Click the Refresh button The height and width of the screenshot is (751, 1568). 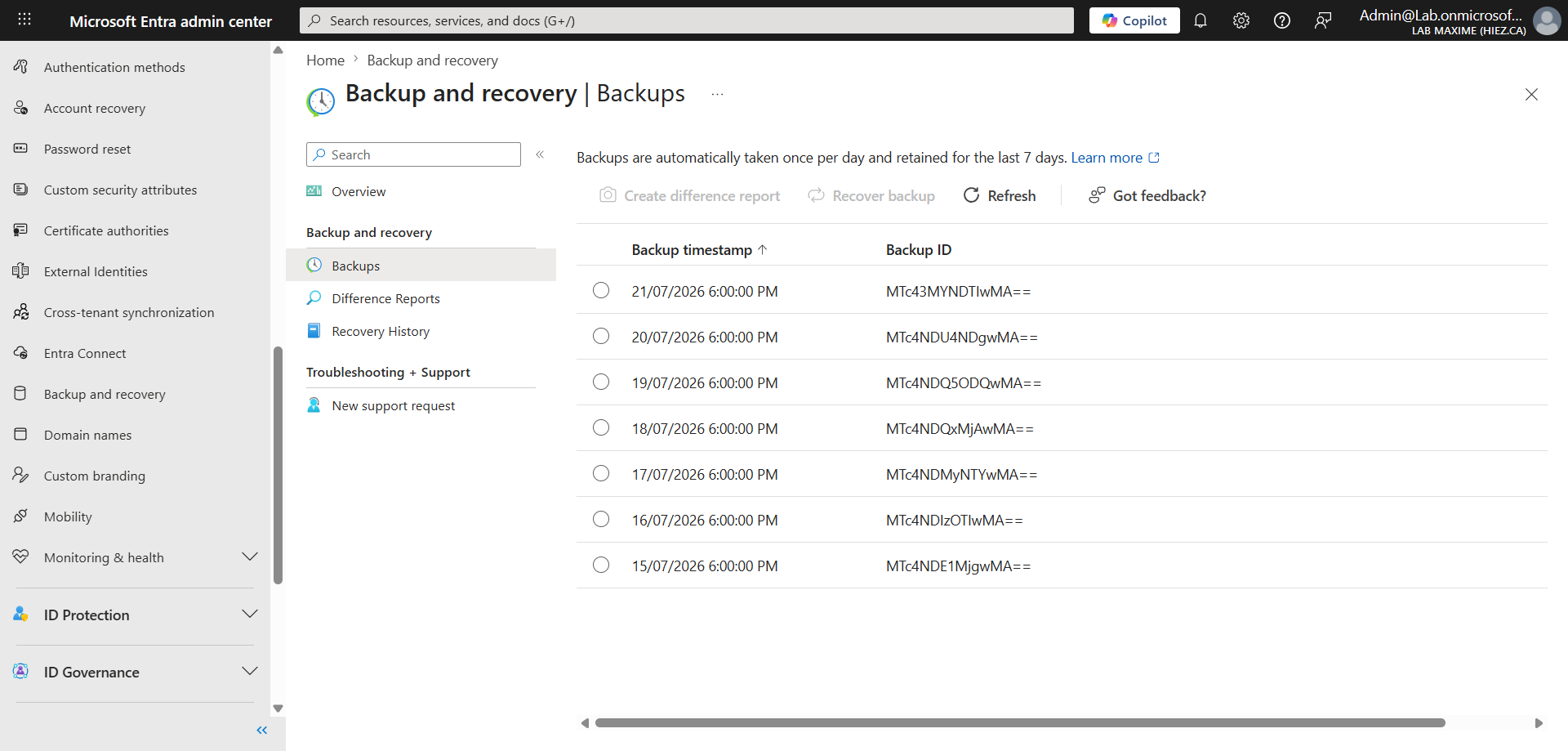point(1000,195)
